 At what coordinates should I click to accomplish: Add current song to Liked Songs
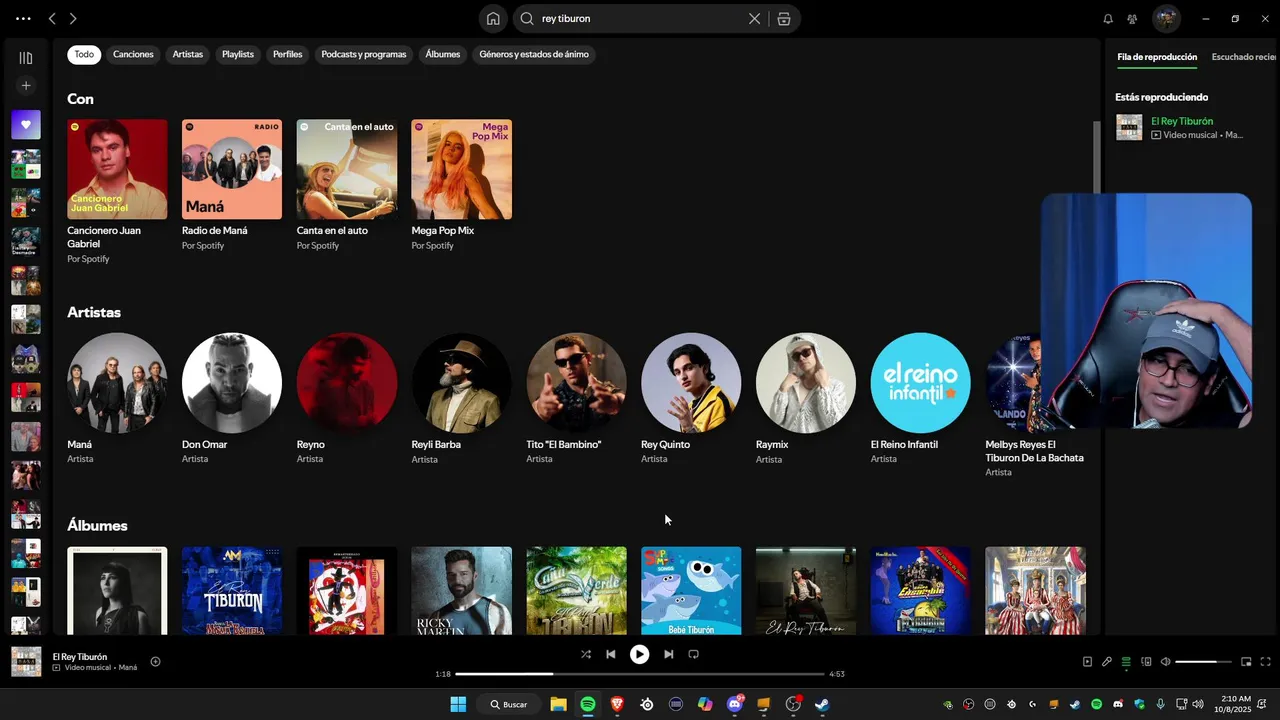pyautogui.click(x=155, y=661)
